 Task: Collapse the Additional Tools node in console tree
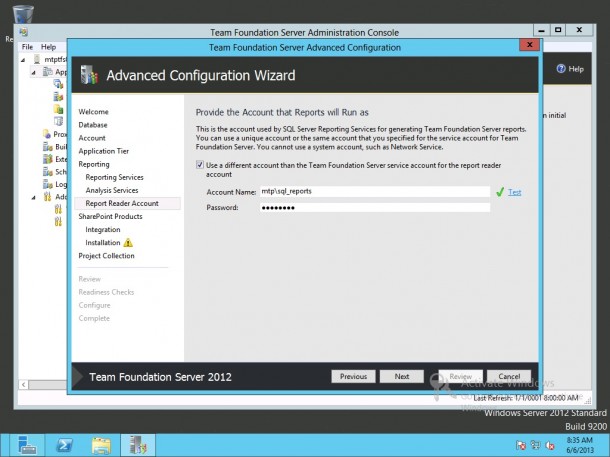(33, 197)
